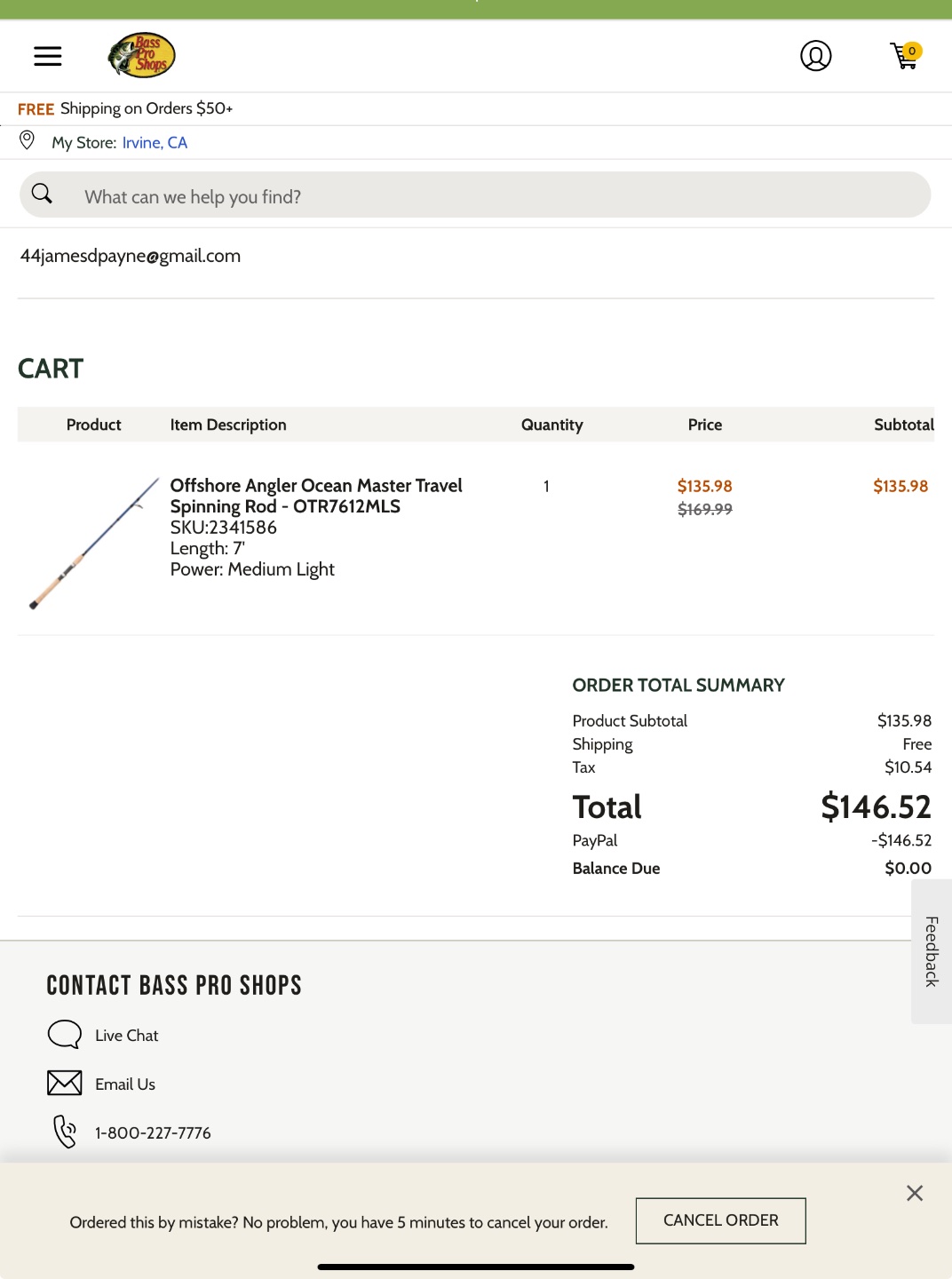Open the account profile icon

[x=815, y=56]
